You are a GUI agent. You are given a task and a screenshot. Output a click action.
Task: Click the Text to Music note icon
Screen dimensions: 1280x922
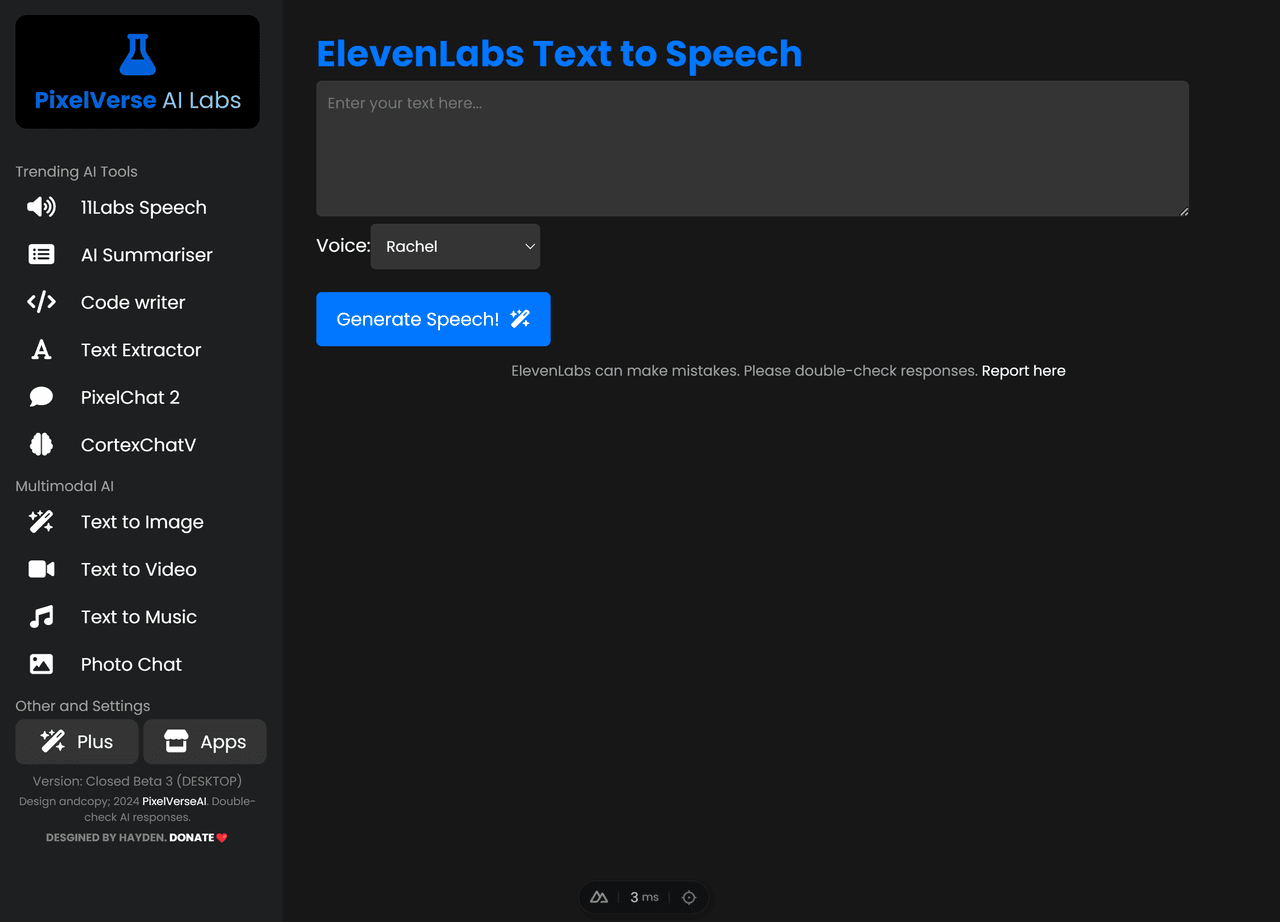point(41,617)
